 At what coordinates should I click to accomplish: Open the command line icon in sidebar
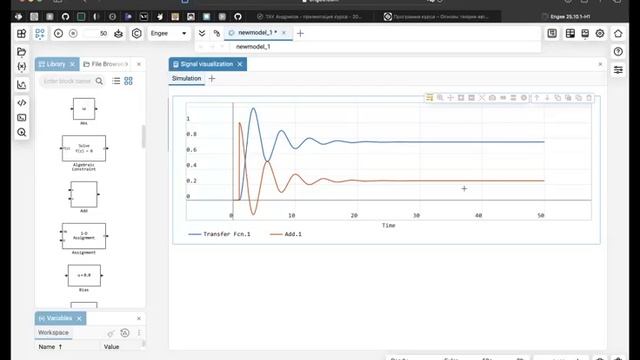point(22,118)
